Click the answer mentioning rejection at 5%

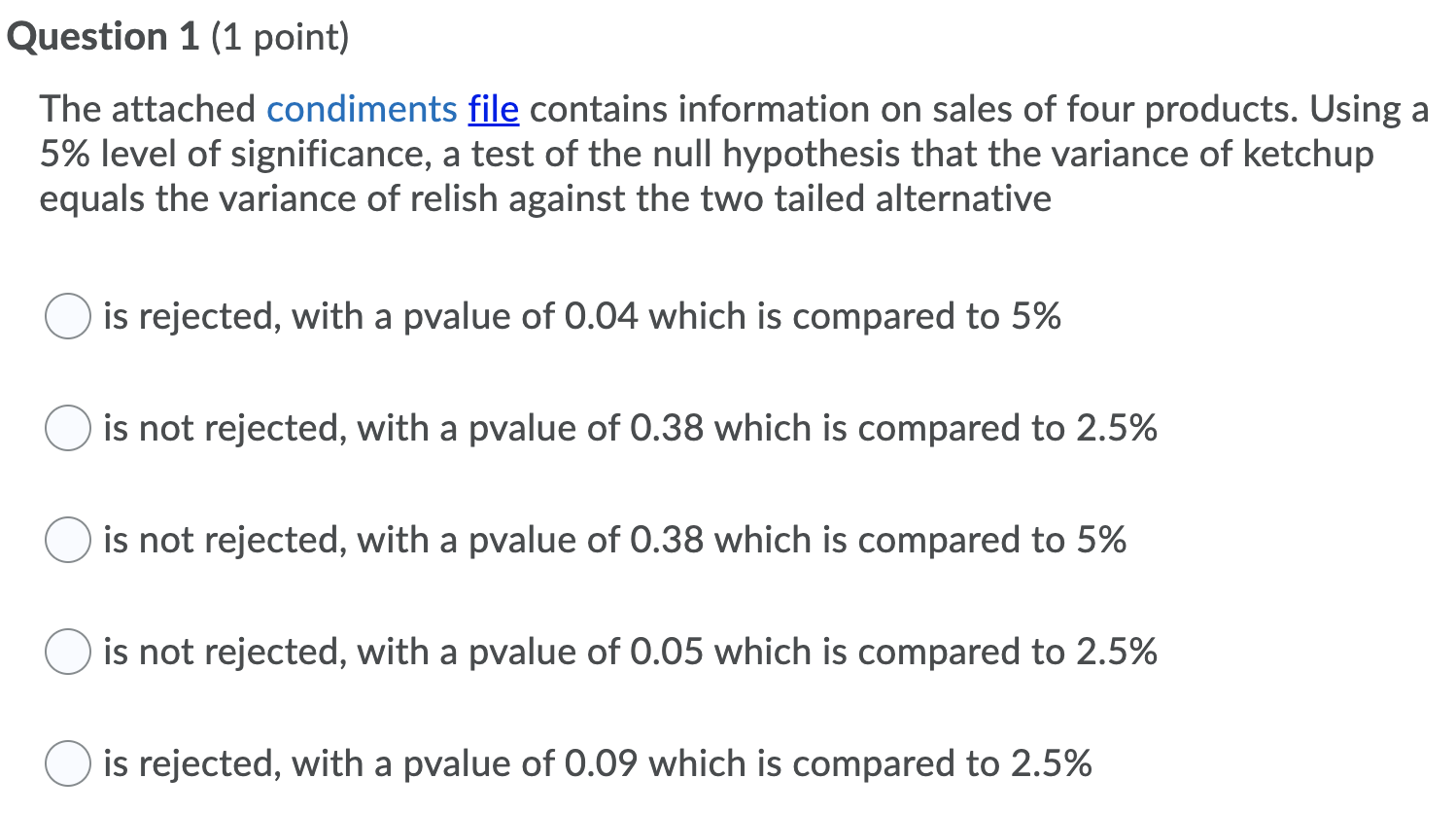(x=579, y=315)
